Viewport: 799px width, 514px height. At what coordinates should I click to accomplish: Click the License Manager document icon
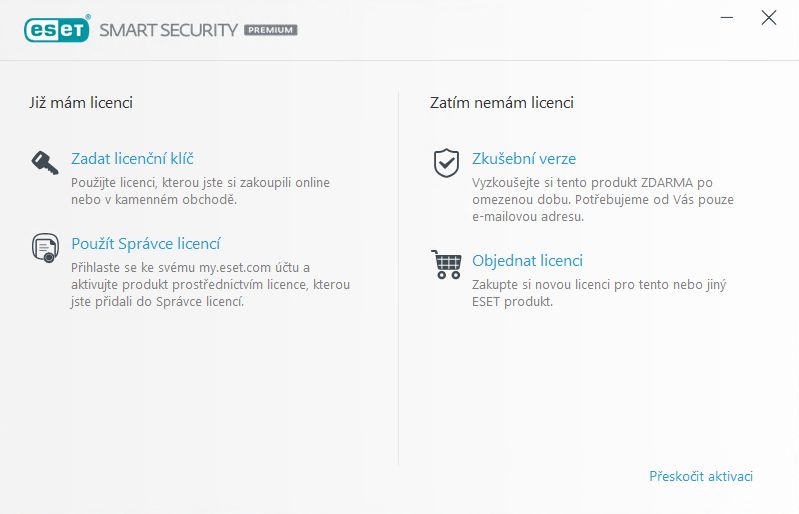[45, 248]
